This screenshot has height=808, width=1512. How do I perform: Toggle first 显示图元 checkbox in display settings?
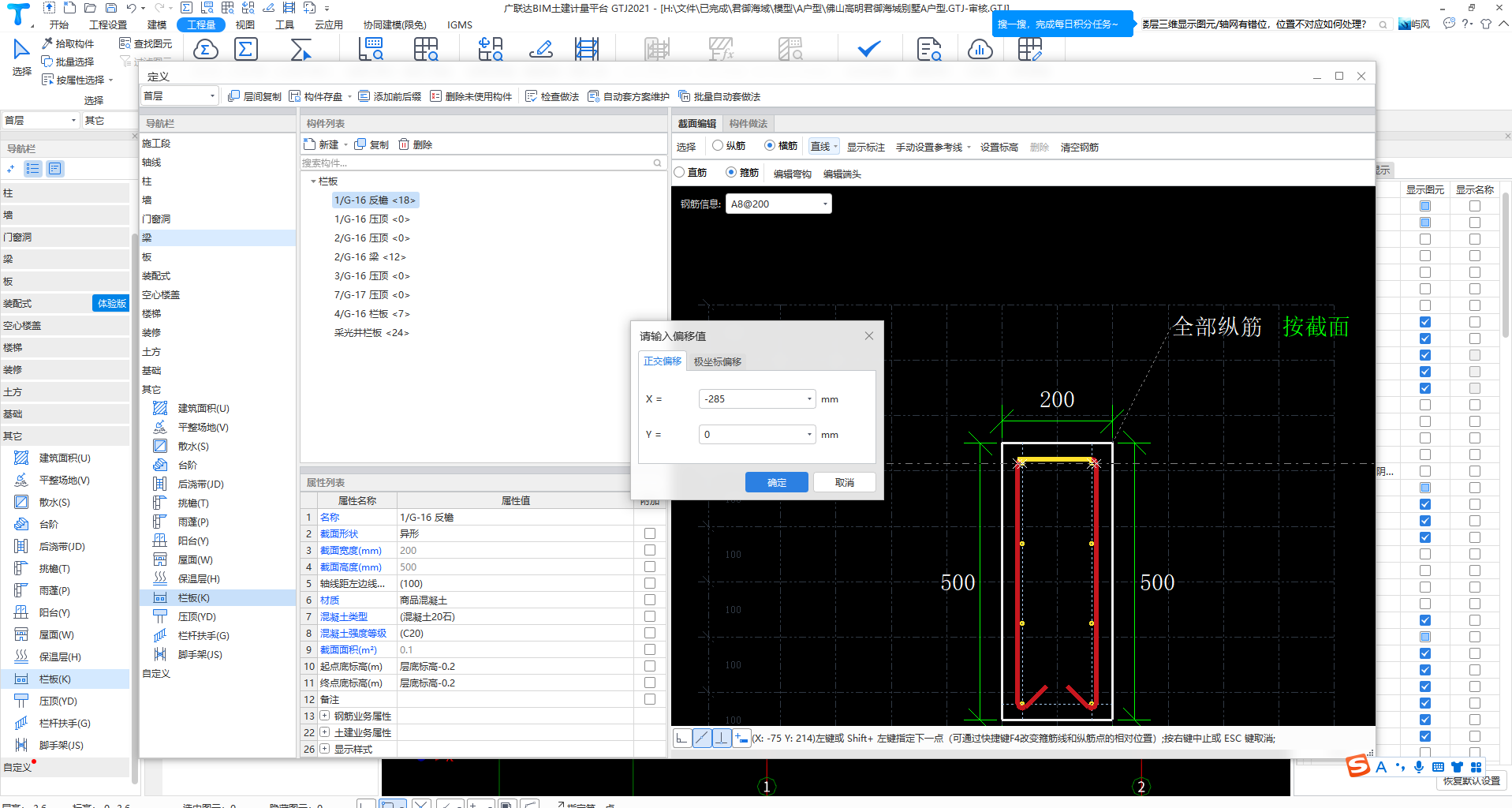coord(1425,206)
